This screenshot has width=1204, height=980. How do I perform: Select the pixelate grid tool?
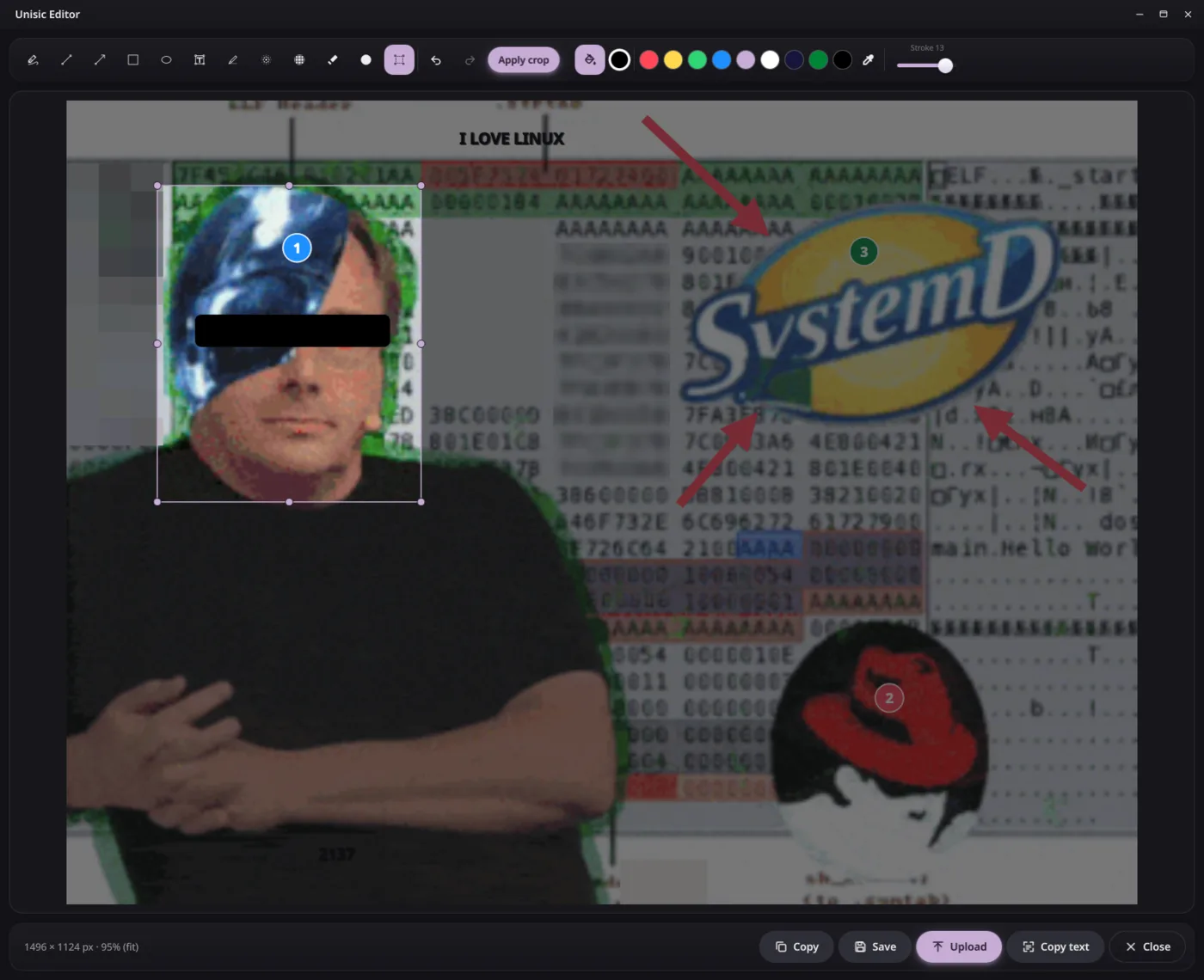pyautogui.click(x=299, y=60)
